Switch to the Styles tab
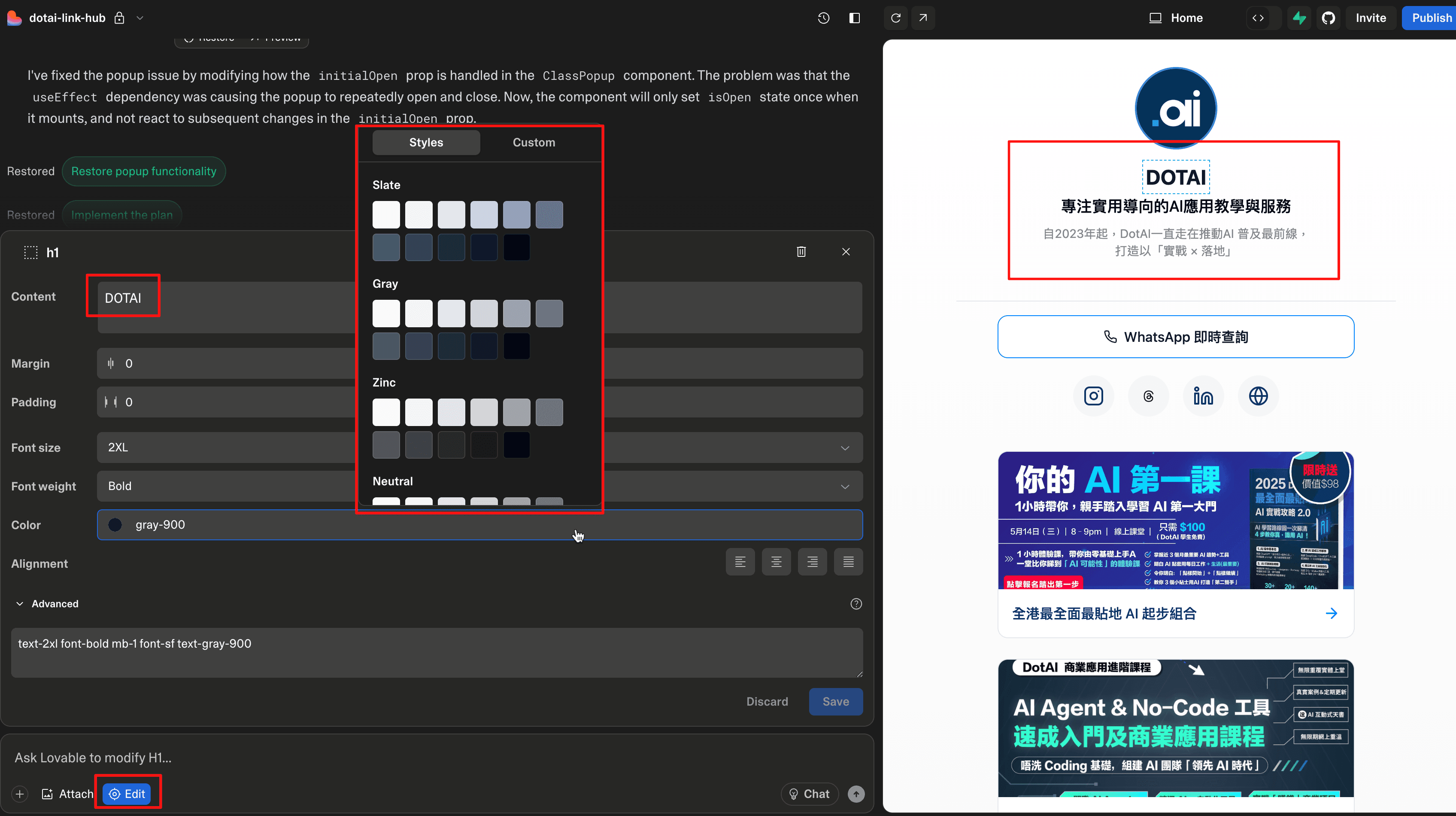Viewport: 1456px width, 816px height. click(x=426, y=143)
